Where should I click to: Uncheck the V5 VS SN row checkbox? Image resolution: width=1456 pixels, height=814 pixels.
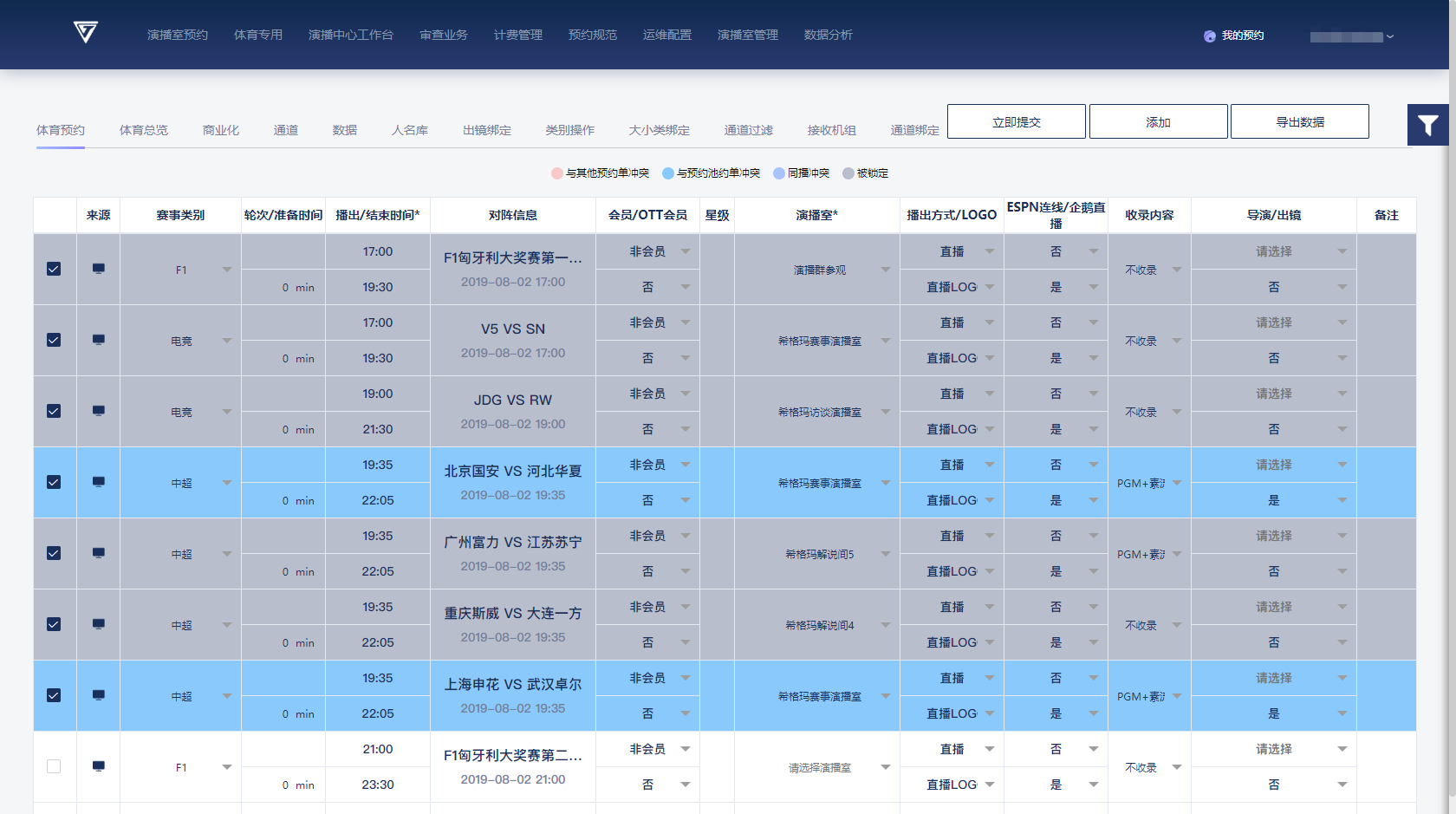(x=54, y=340)
